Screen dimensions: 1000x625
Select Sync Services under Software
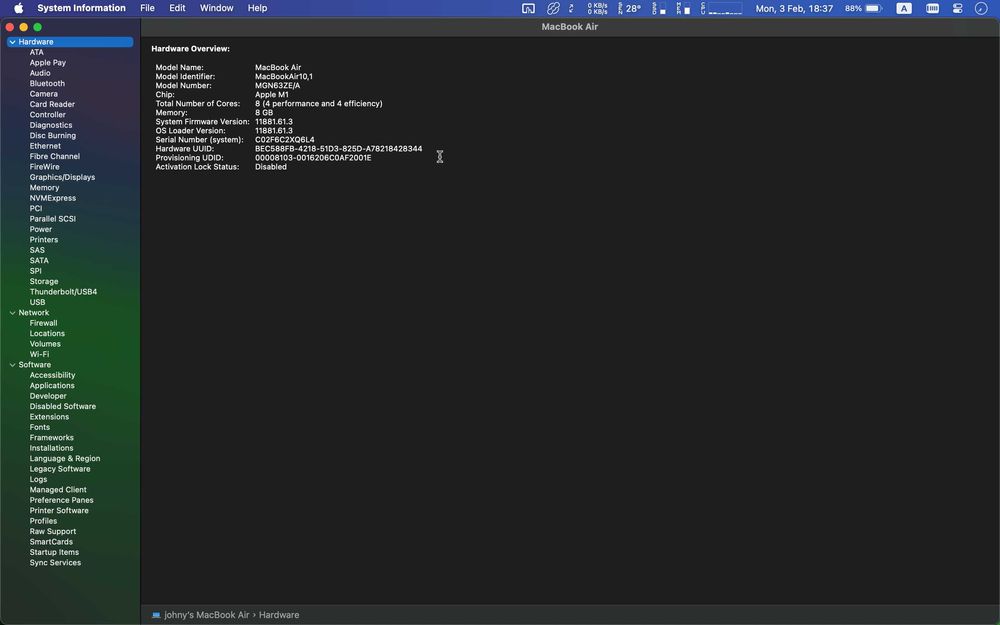coord(55,563)
